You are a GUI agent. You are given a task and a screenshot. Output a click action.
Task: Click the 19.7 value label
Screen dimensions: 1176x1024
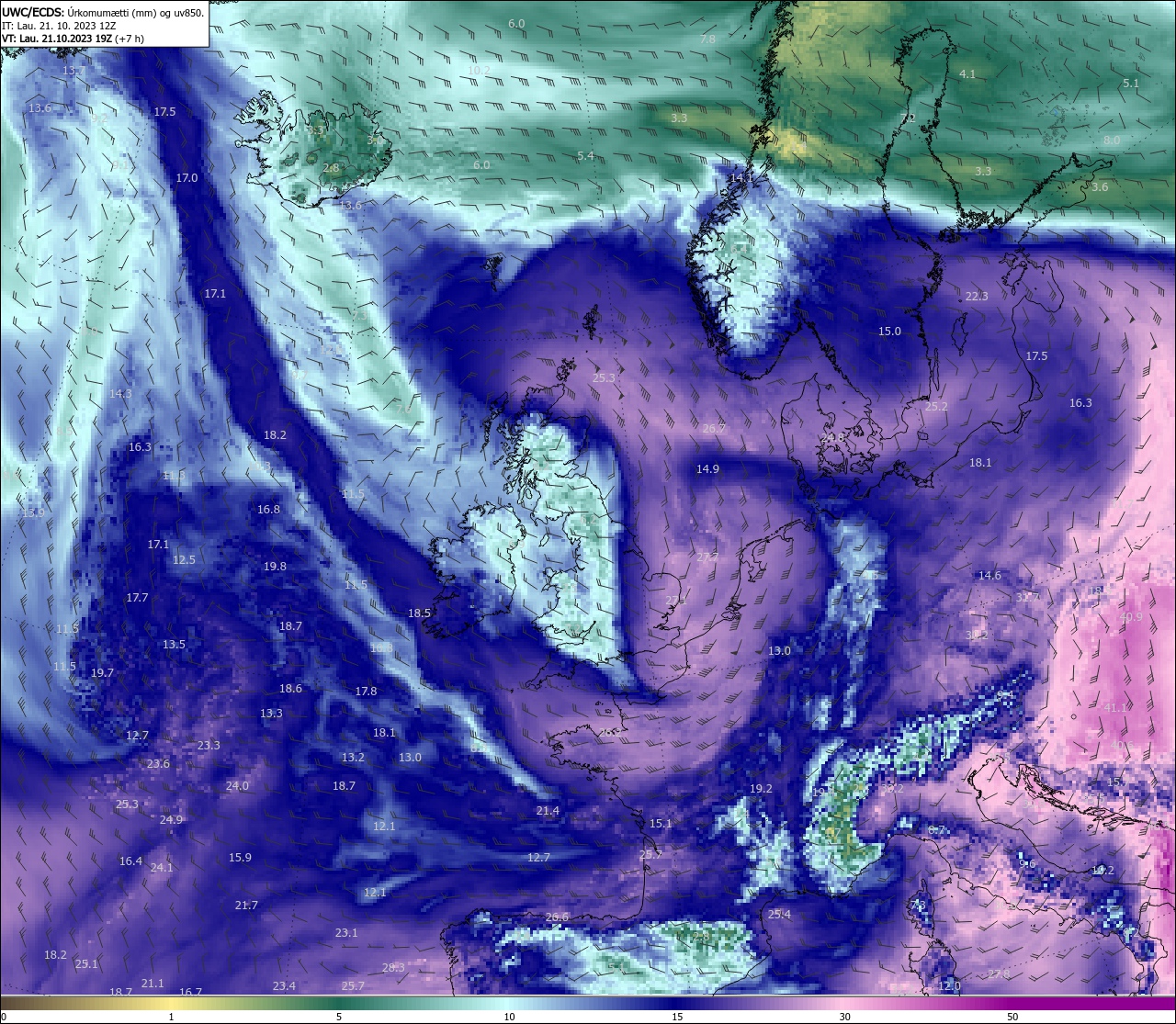103,673
